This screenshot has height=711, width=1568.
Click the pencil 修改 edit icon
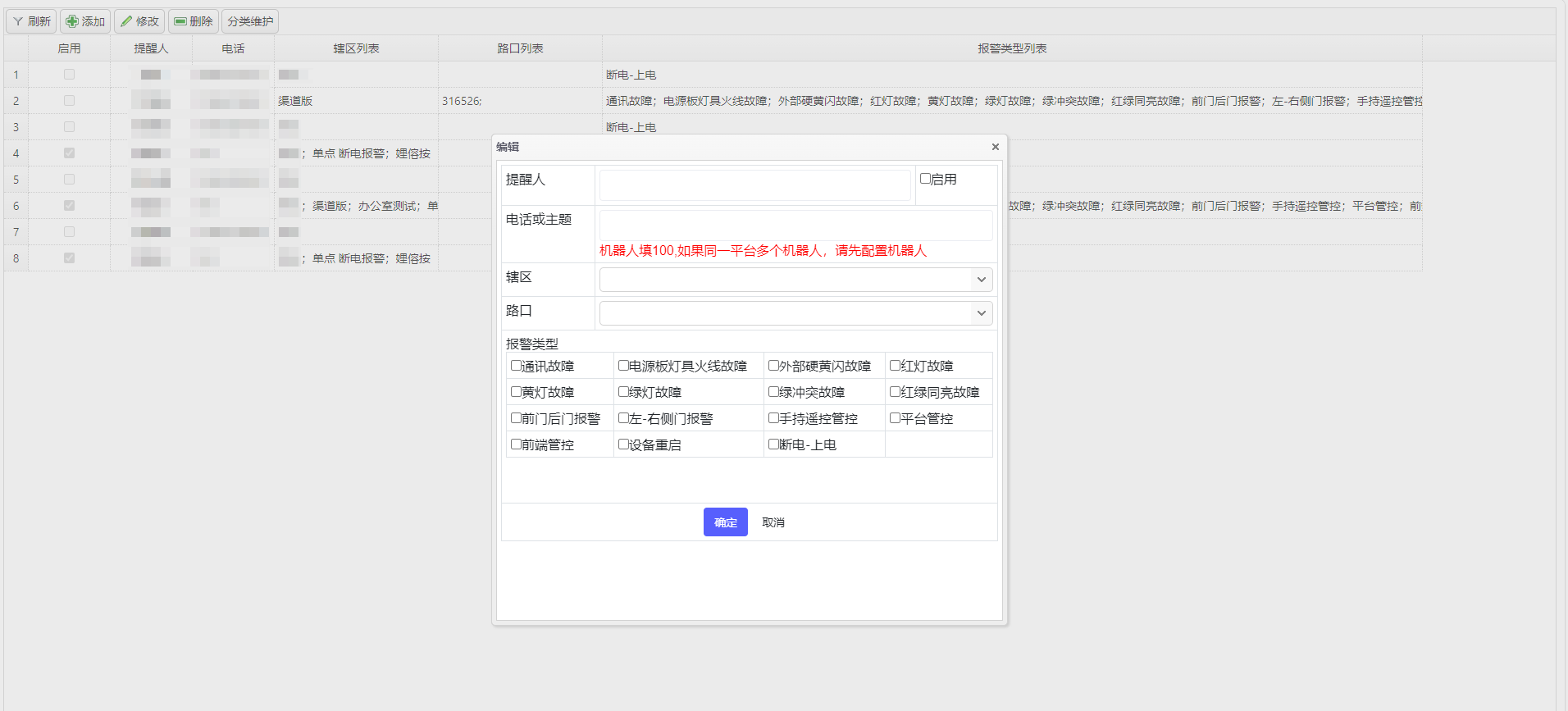pos(126,21)
